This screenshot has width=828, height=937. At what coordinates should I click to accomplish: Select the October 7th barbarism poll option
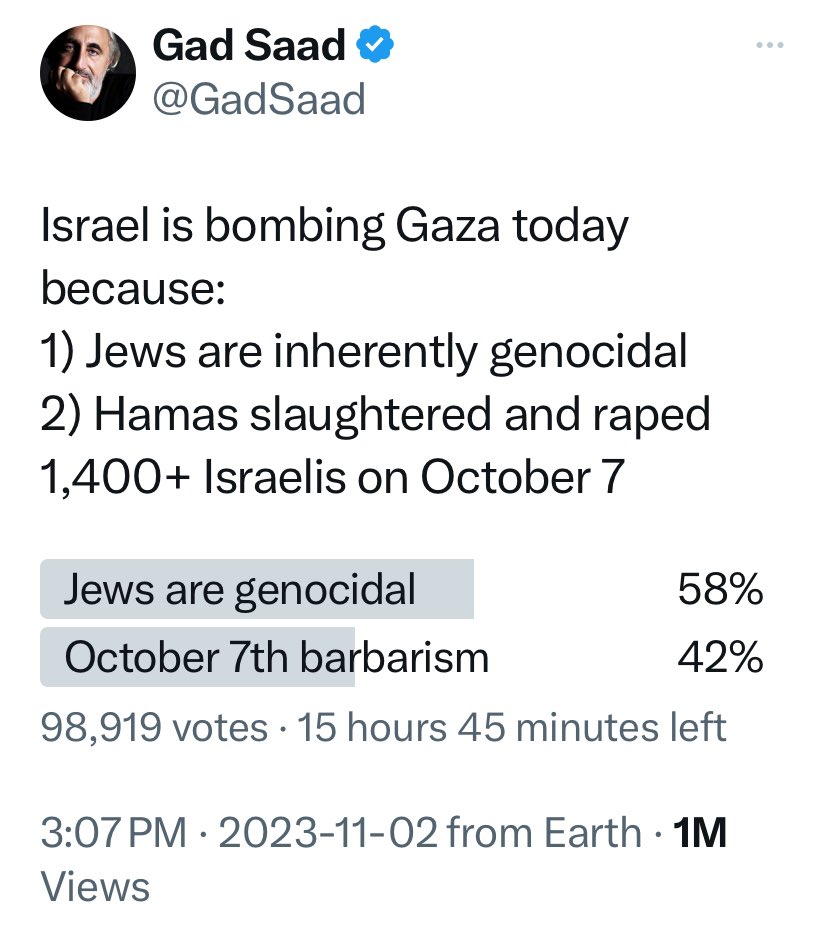[x=276, y=658]
